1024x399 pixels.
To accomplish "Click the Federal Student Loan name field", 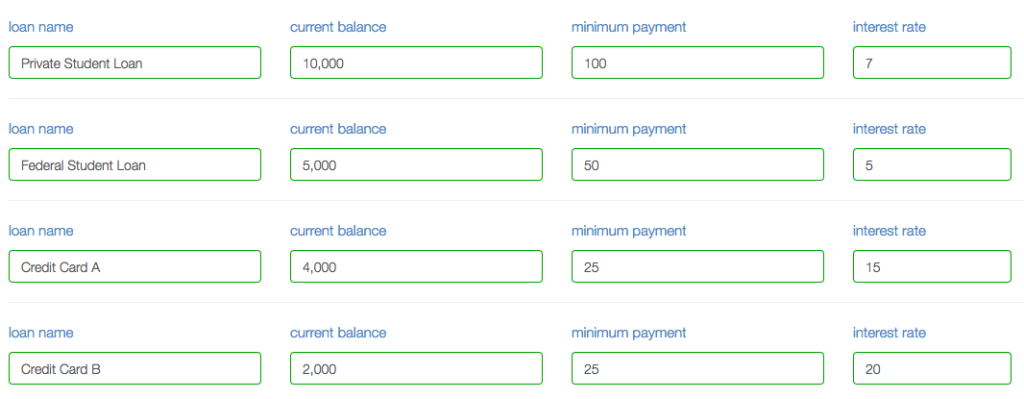I will (x=135, y=165).
